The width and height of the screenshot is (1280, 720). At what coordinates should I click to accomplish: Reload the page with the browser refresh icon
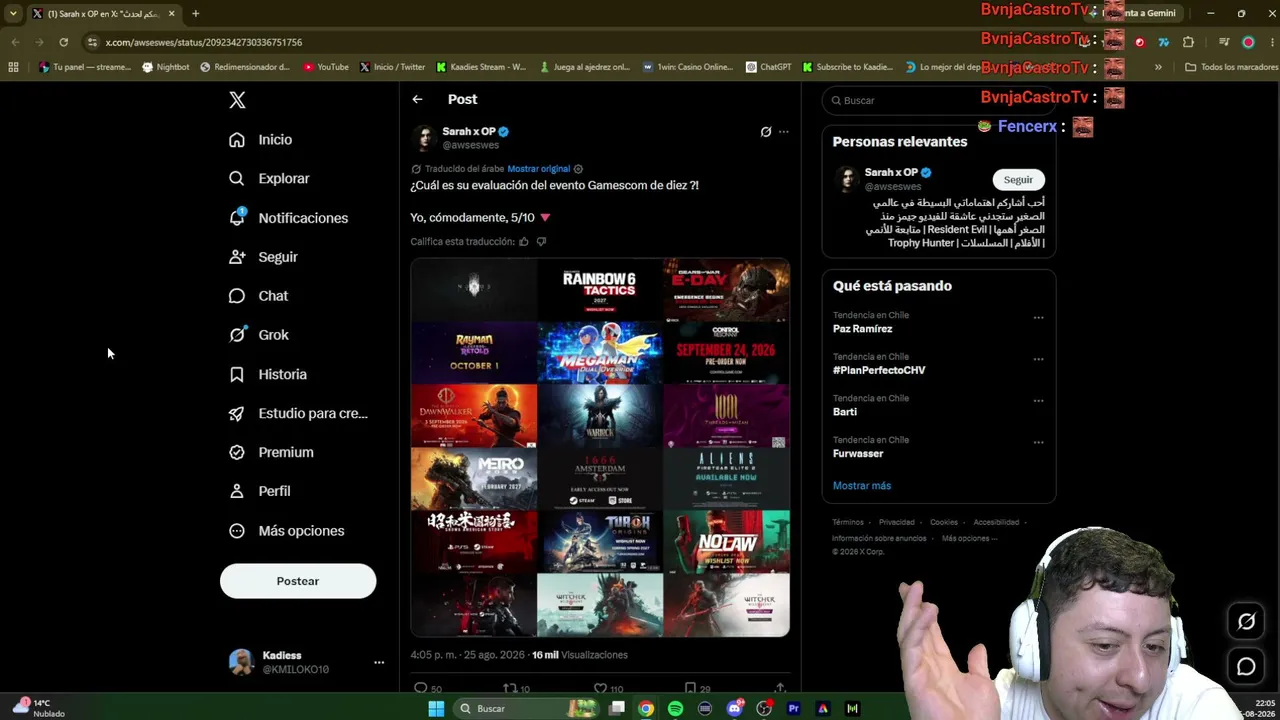(63, 42)
